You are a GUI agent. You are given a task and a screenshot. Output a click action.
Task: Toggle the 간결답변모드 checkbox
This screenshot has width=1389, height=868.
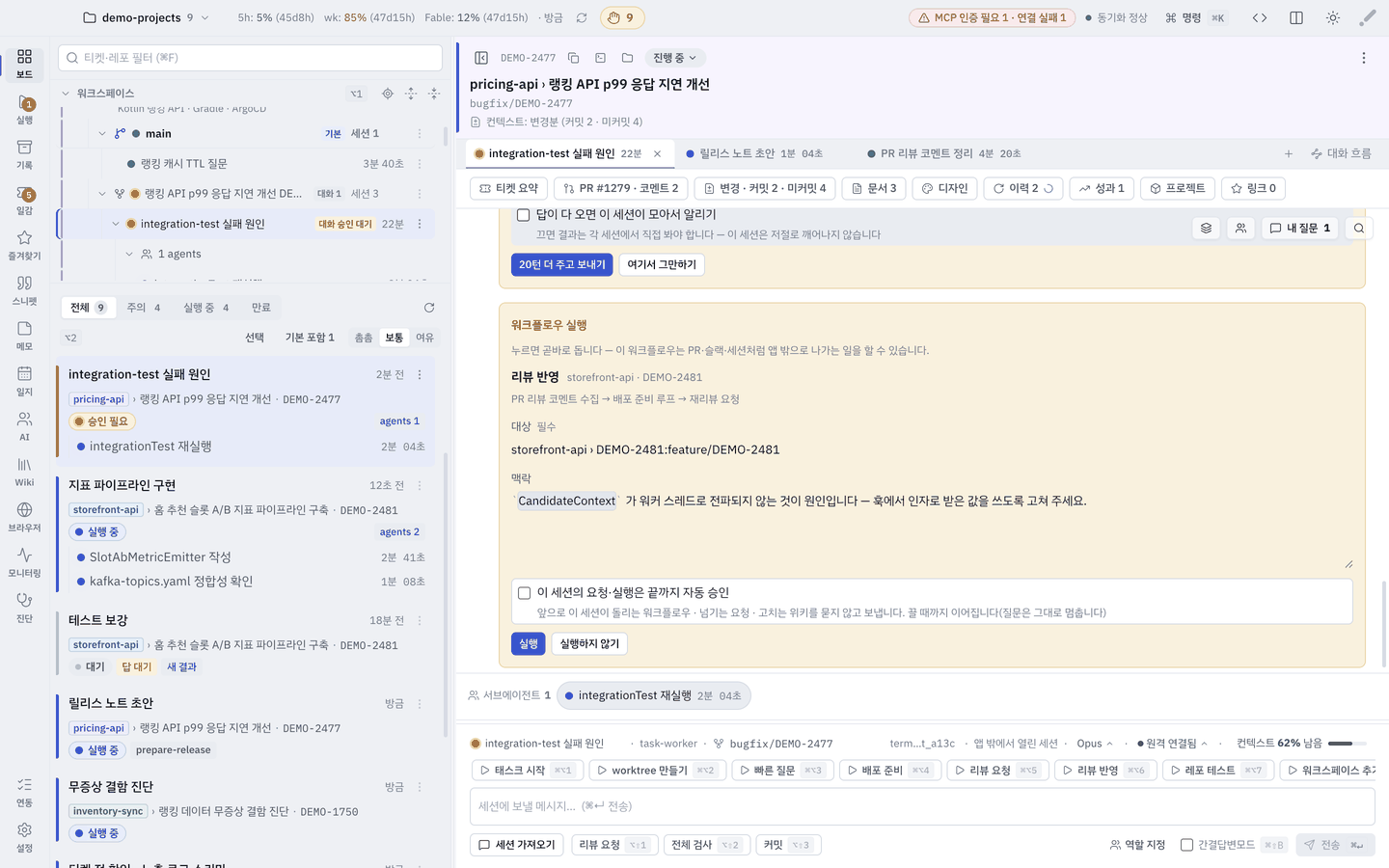click(1187, 845)
